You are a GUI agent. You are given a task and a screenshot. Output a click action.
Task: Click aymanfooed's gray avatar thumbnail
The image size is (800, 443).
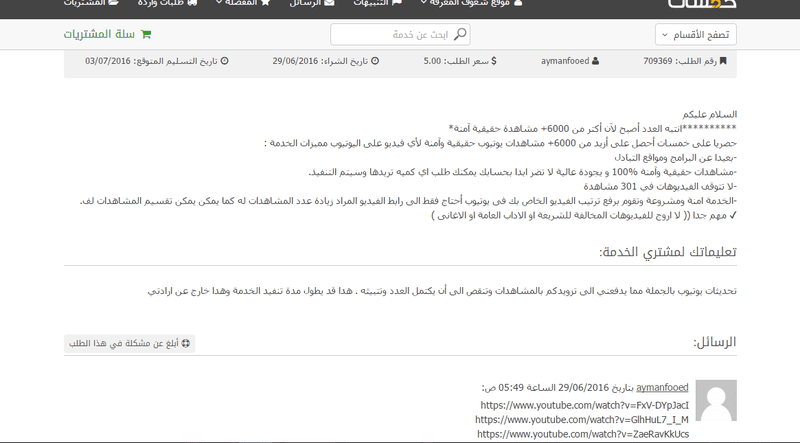(x=716, y=400)
